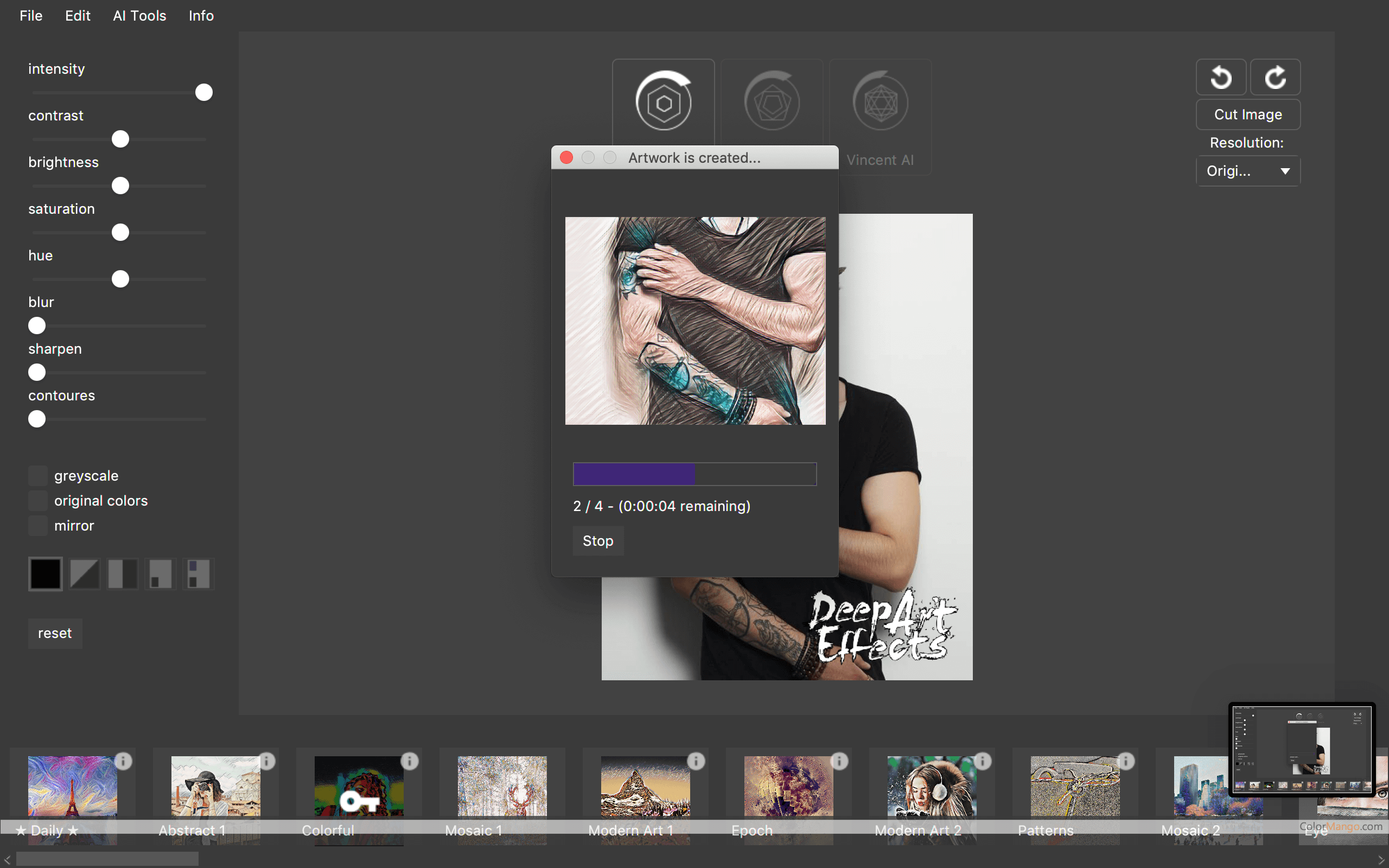Open the AI Tools menu
Viewport: 1389px width, 868px height.
pos(139,16)
